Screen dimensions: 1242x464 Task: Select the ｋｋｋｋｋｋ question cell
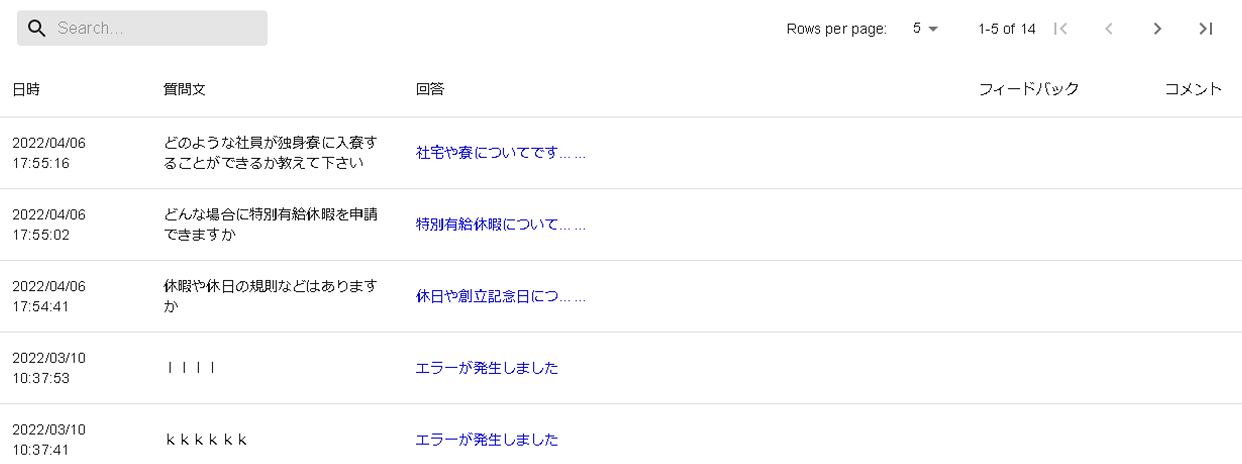tap(206, 440)
